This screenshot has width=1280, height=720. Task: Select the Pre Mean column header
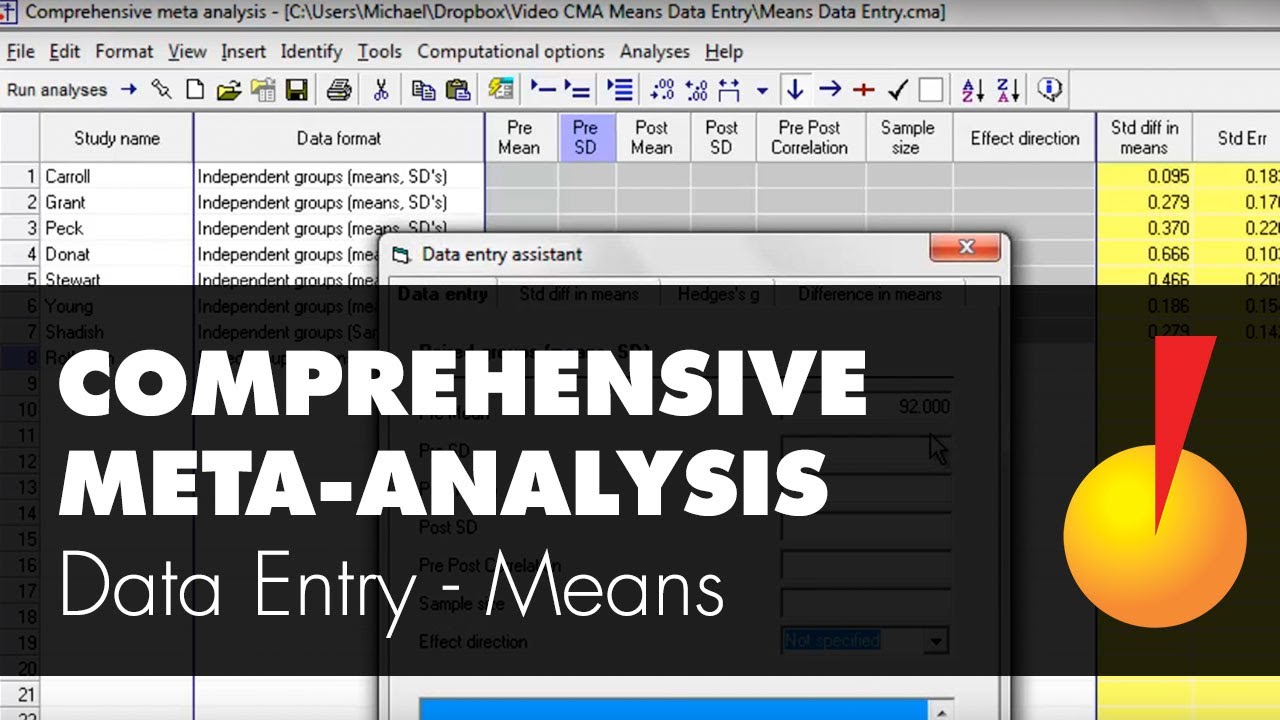pos(520,138)
